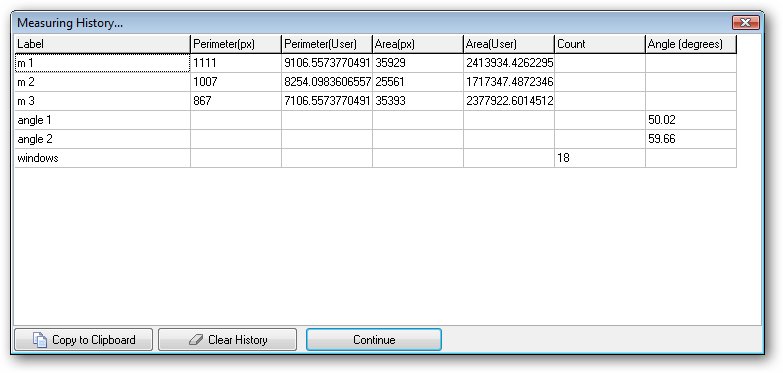Select angle value 59.66
This screenshot has height=373, width=783.
click(691, 139)
